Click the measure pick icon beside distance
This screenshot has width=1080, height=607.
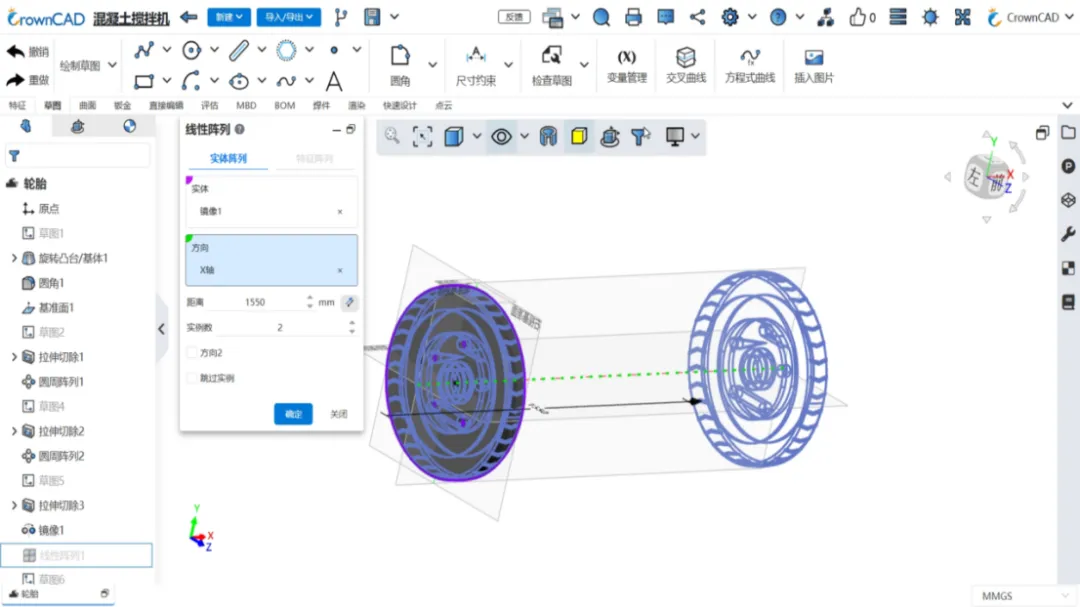[x=350, y=302]
